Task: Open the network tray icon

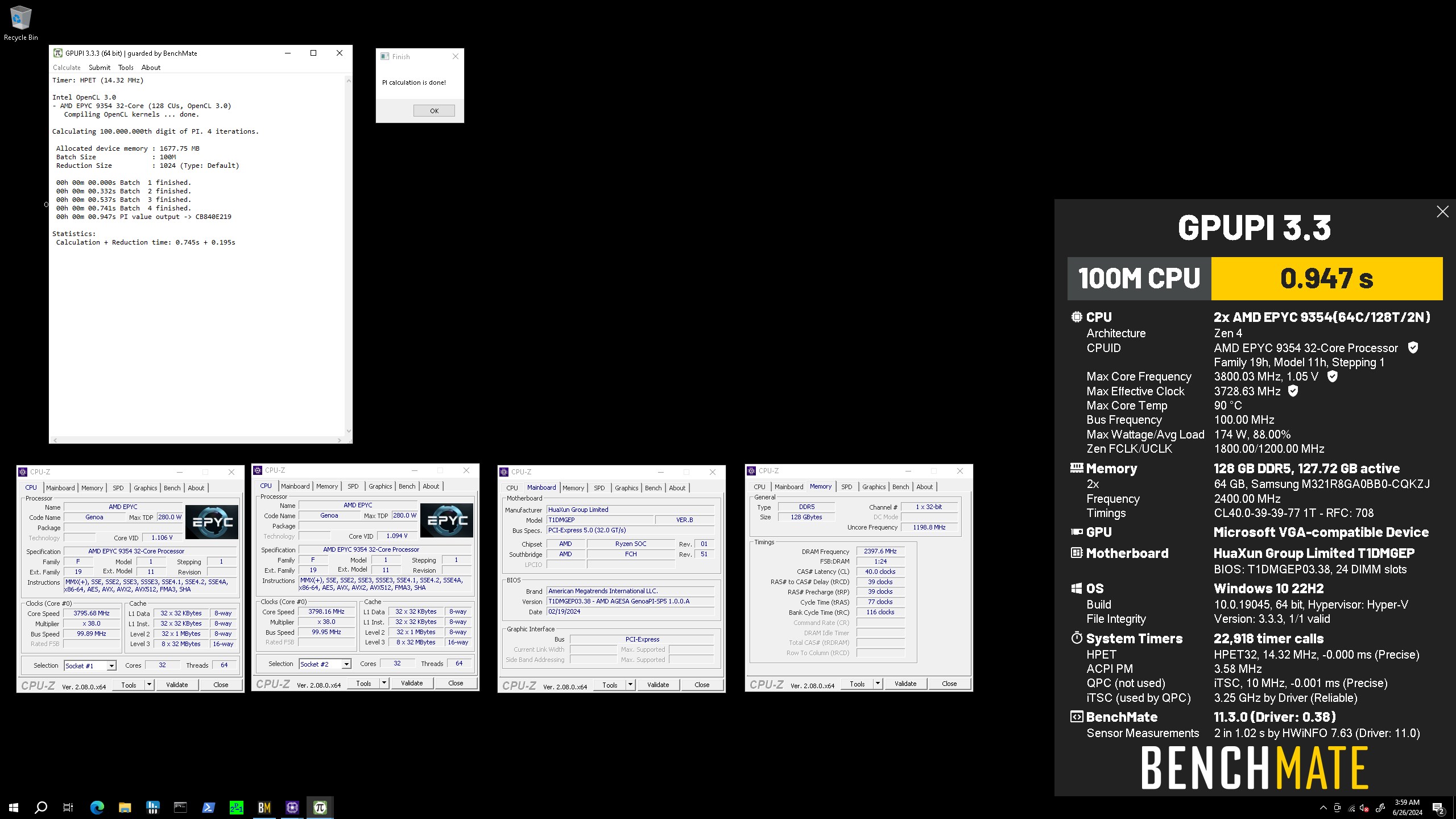Action: [1352, 808]
